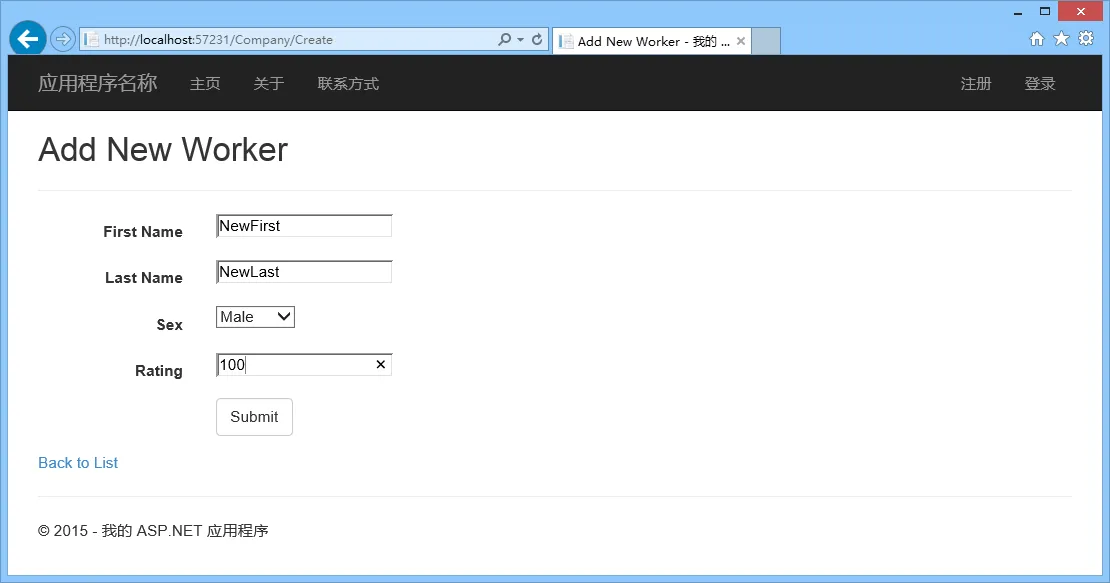
Task: Clear Rating field with X icon
Action: [x=380, y=364]
